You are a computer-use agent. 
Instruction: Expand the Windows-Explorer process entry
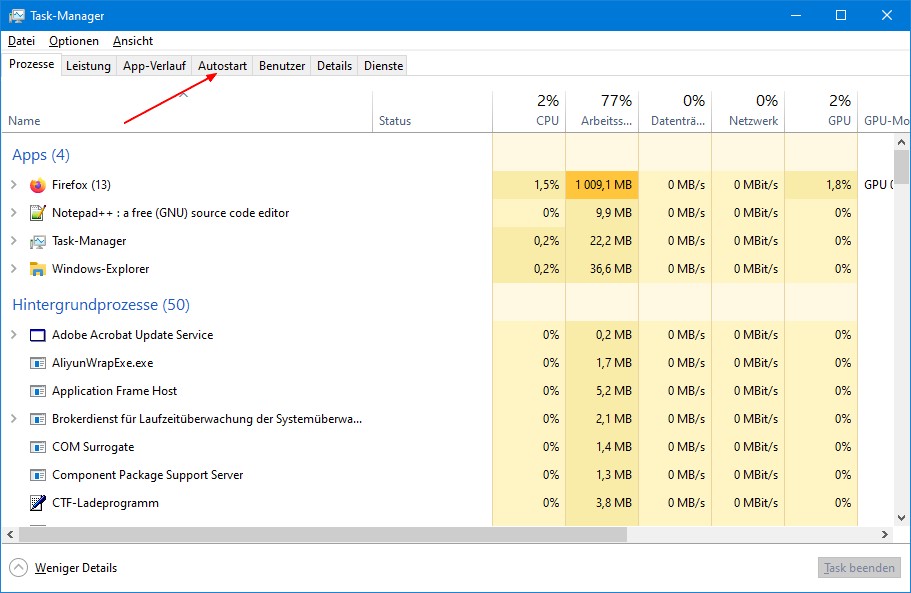(14, 268)
